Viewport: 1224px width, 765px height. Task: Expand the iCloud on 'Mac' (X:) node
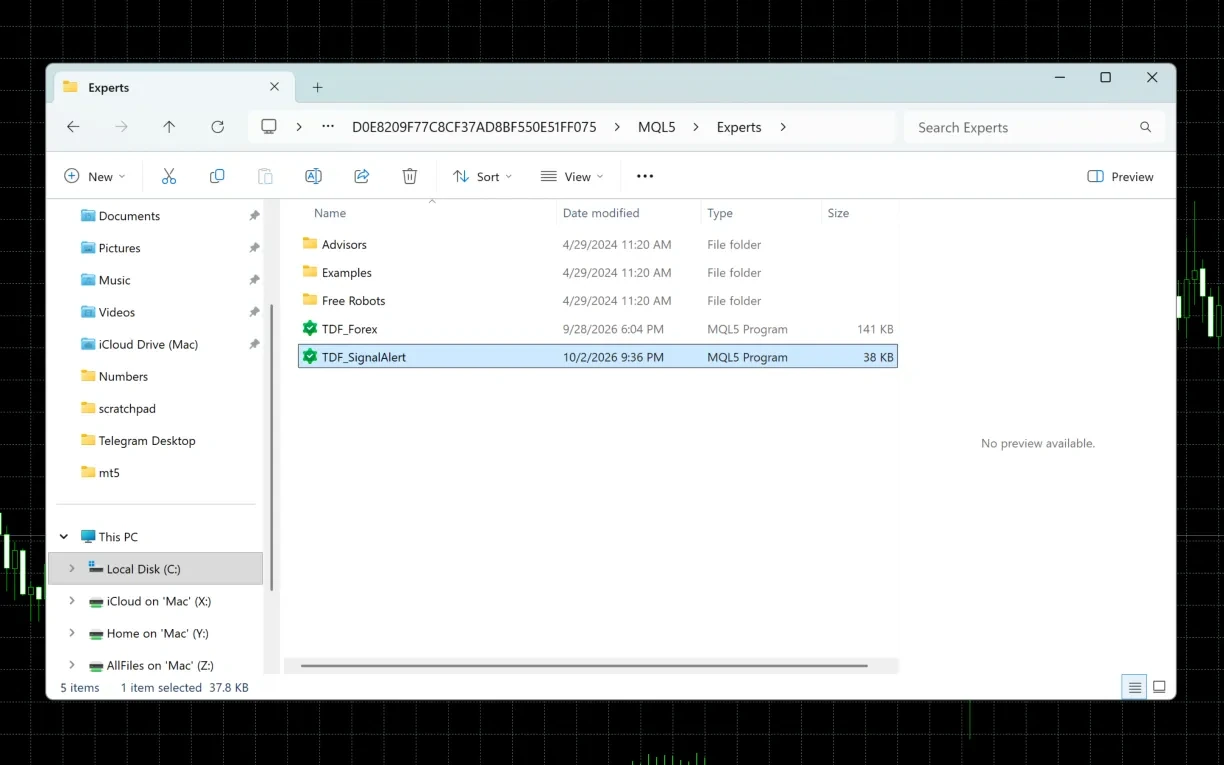click(x=71, y=601)
